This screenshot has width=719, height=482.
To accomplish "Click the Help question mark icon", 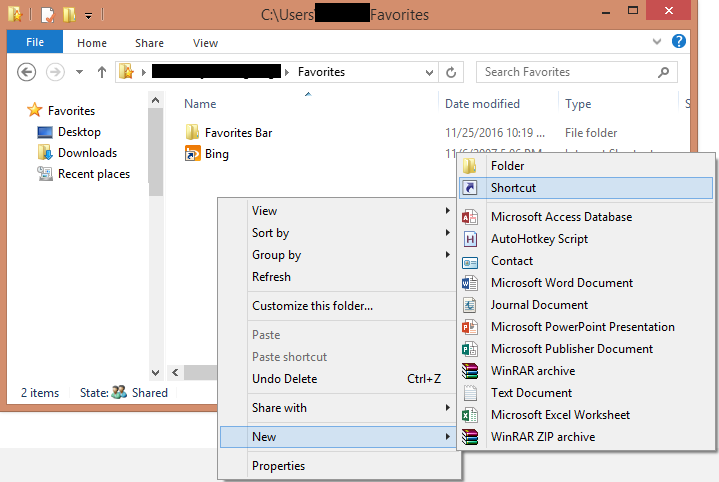I will pos(679,41).
